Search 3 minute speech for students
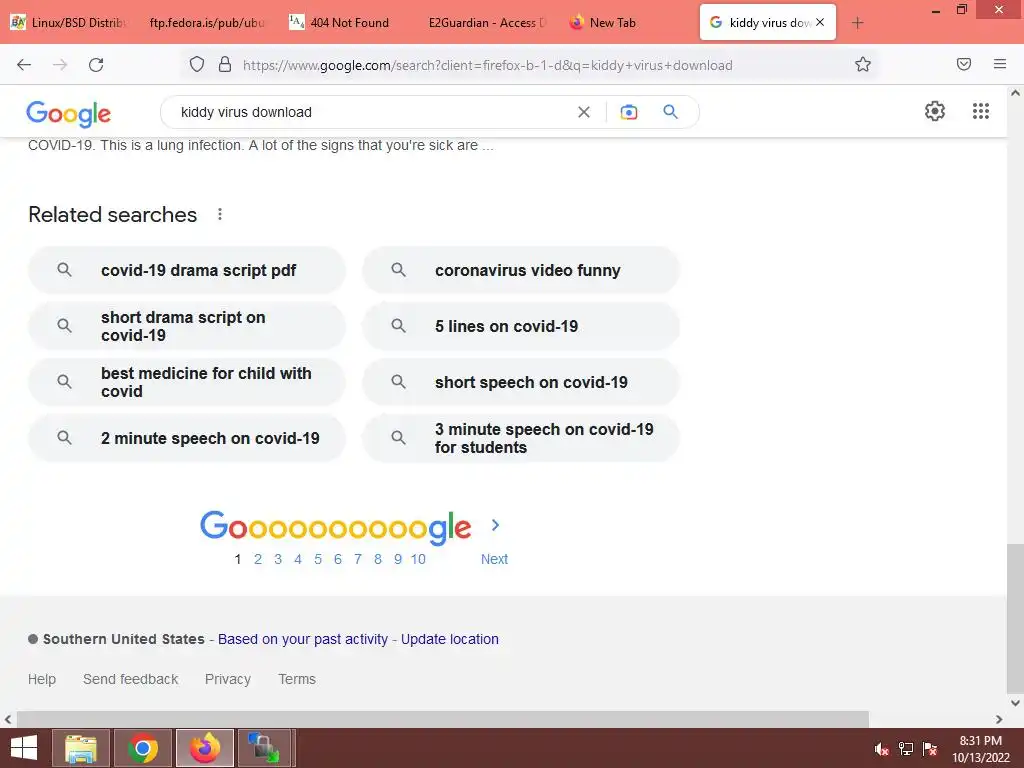Image resolution: width=1024 pixels, height=768 pixels. click(x=521, y=438)
